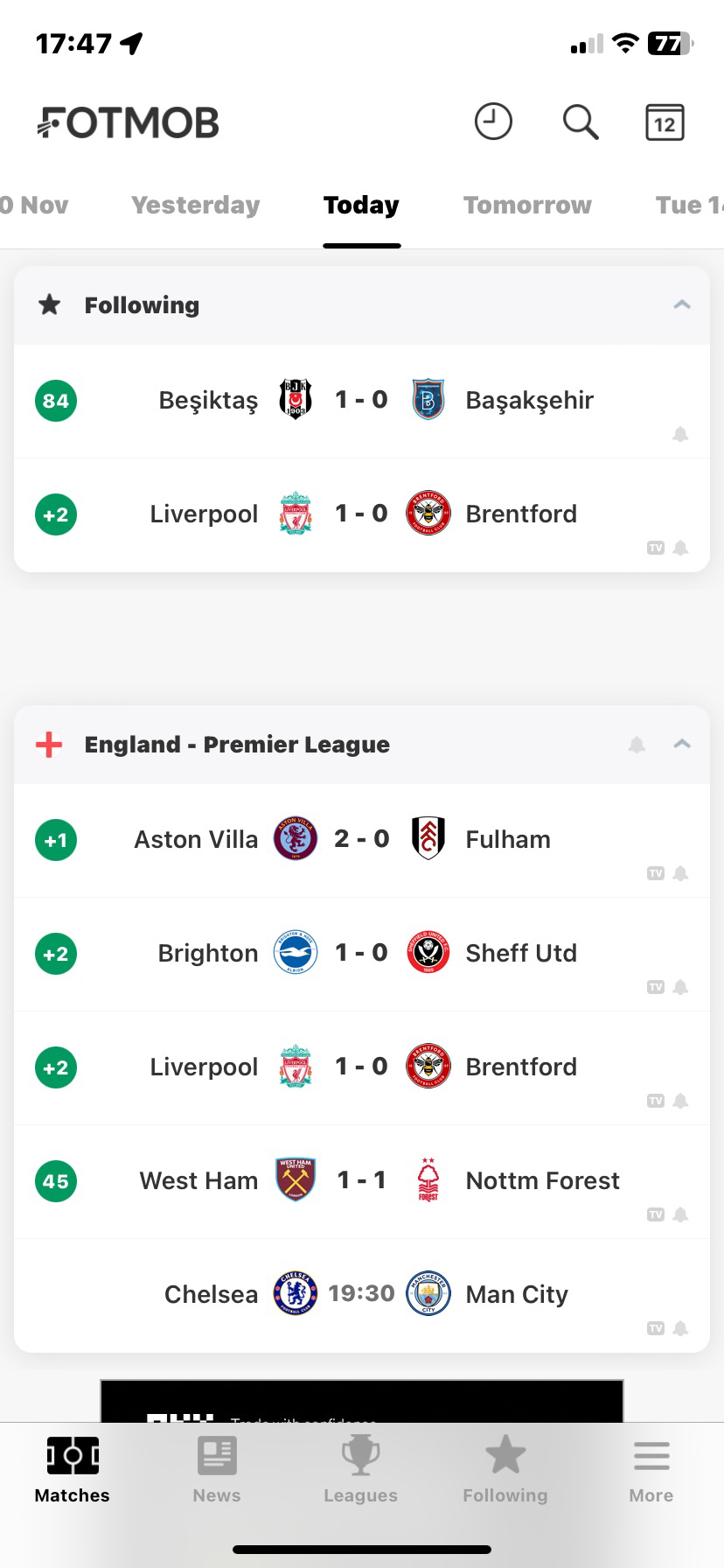Toggle notification bell for Beşiktaş match

[680, 434]
